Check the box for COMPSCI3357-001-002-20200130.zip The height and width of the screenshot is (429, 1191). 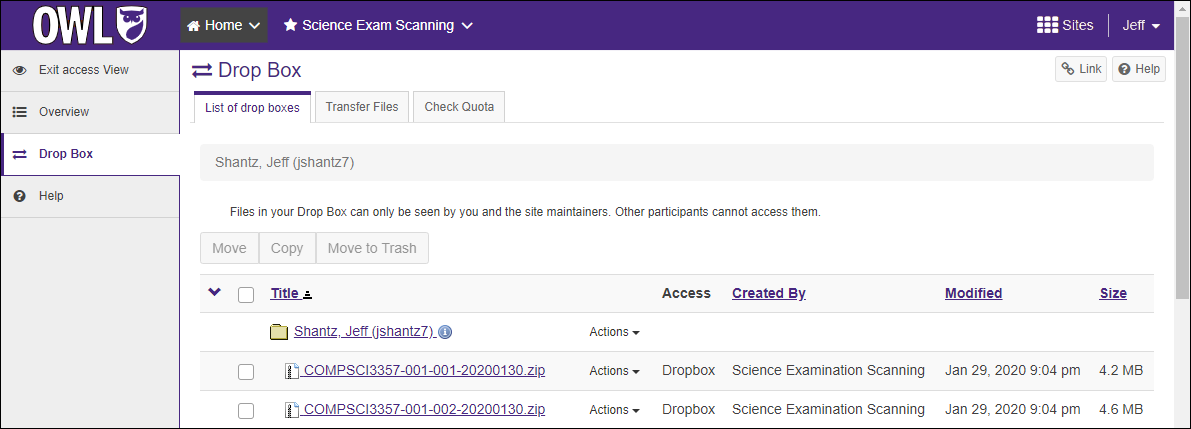(246, 411)
